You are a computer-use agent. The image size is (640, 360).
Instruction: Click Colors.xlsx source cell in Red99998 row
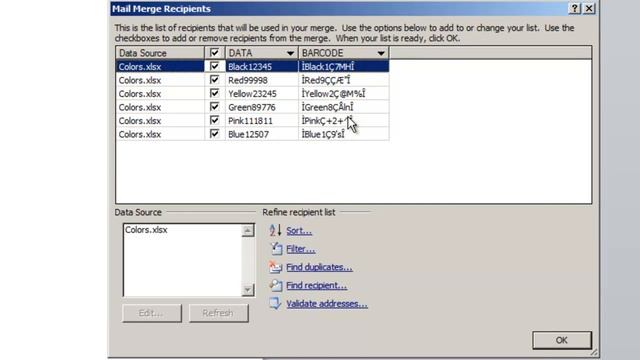coord(160,80)
